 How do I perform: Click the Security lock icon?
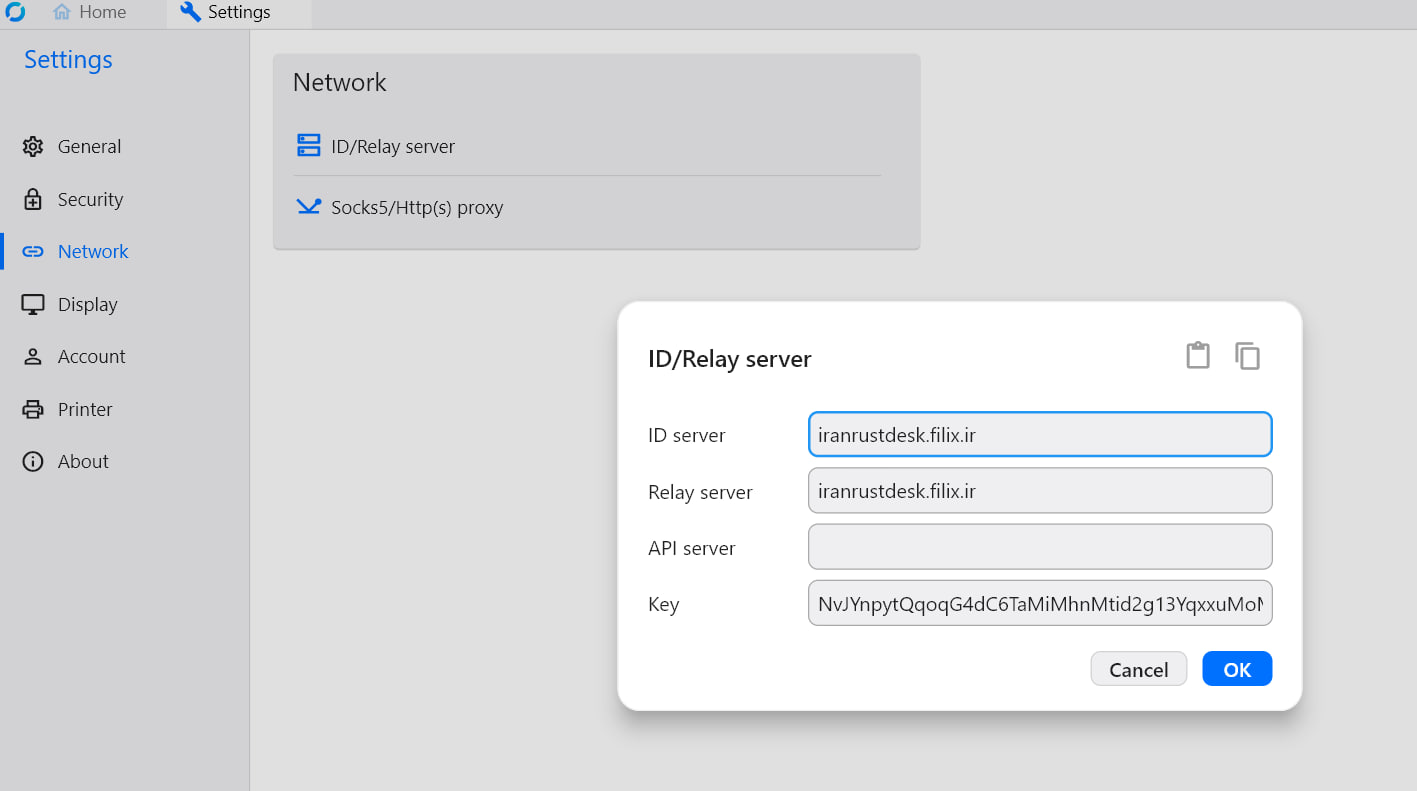tap(33, 199)
